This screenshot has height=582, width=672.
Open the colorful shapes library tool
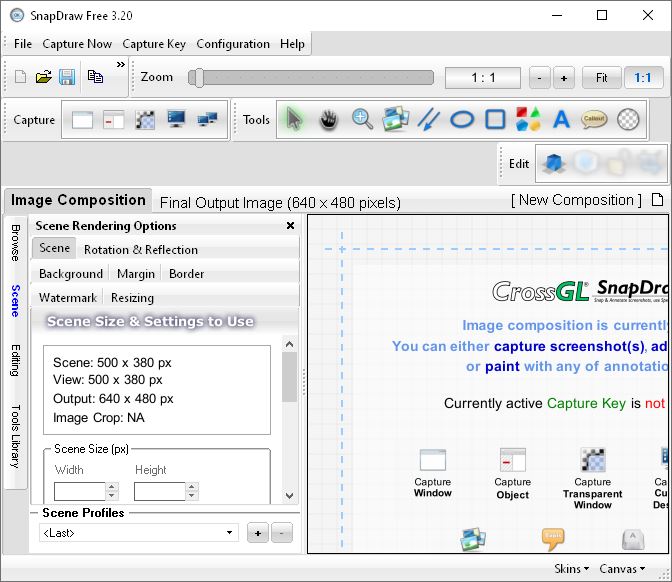pyautogui.click(x=528, y=119)
